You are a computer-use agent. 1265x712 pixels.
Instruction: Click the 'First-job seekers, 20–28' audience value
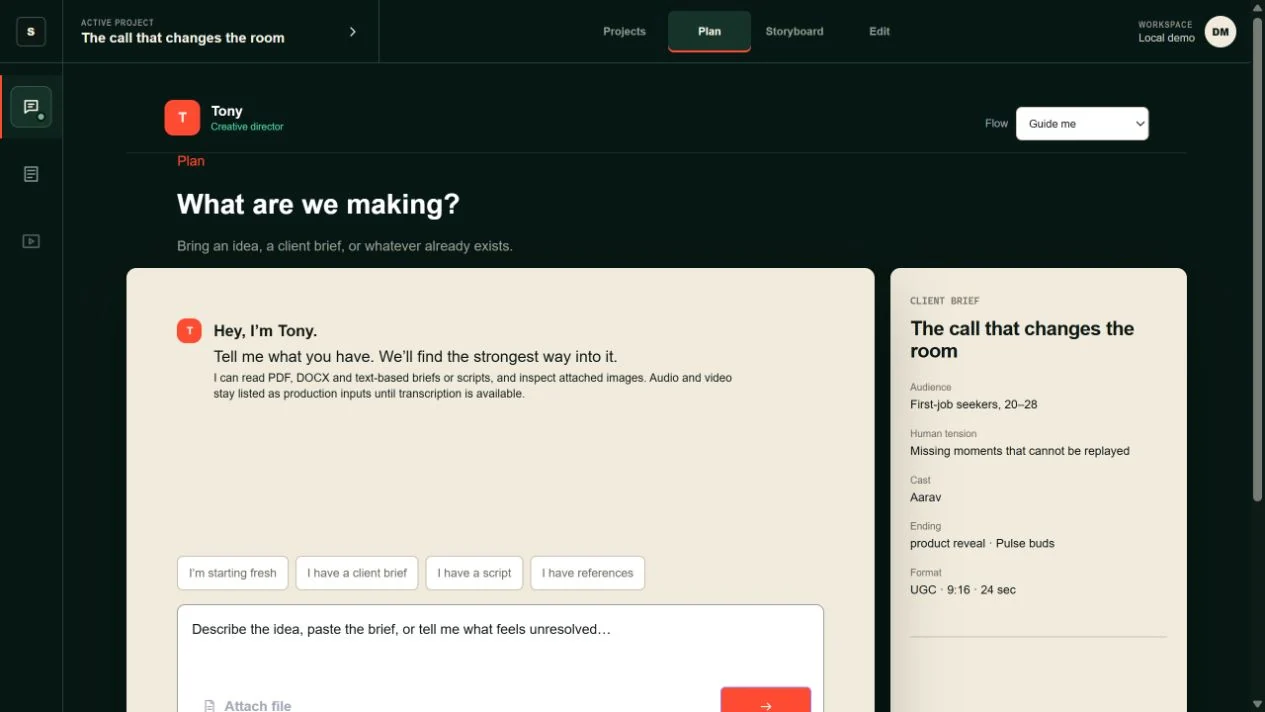[974, 405]
